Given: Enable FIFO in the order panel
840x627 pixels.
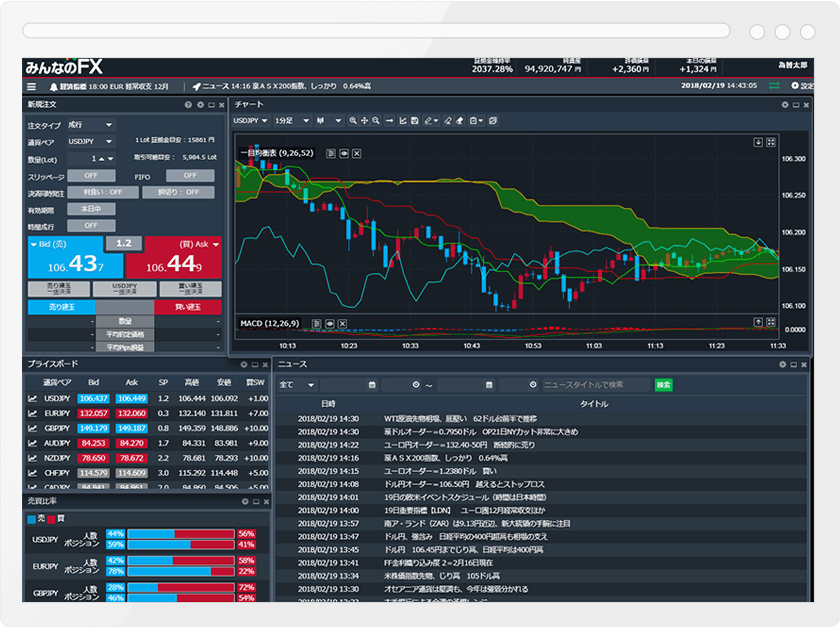Looking at the screenshot, I should (190, 175).
